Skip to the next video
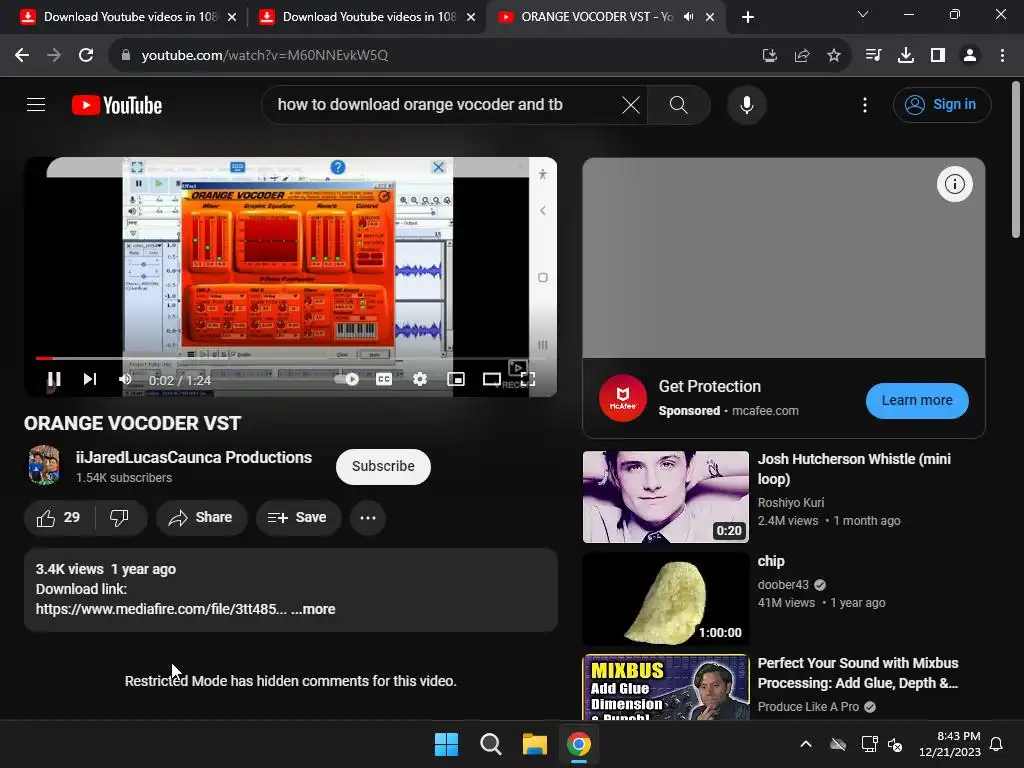The height and width of the screenshot is (768, 1024). (90, 379)
